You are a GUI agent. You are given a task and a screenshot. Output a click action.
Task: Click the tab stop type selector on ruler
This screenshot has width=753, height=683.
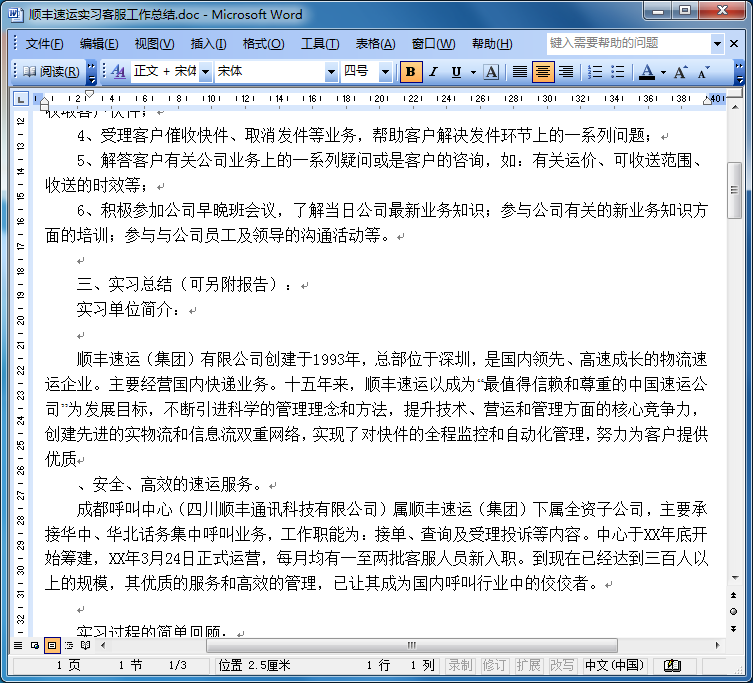tap(20, 99)
